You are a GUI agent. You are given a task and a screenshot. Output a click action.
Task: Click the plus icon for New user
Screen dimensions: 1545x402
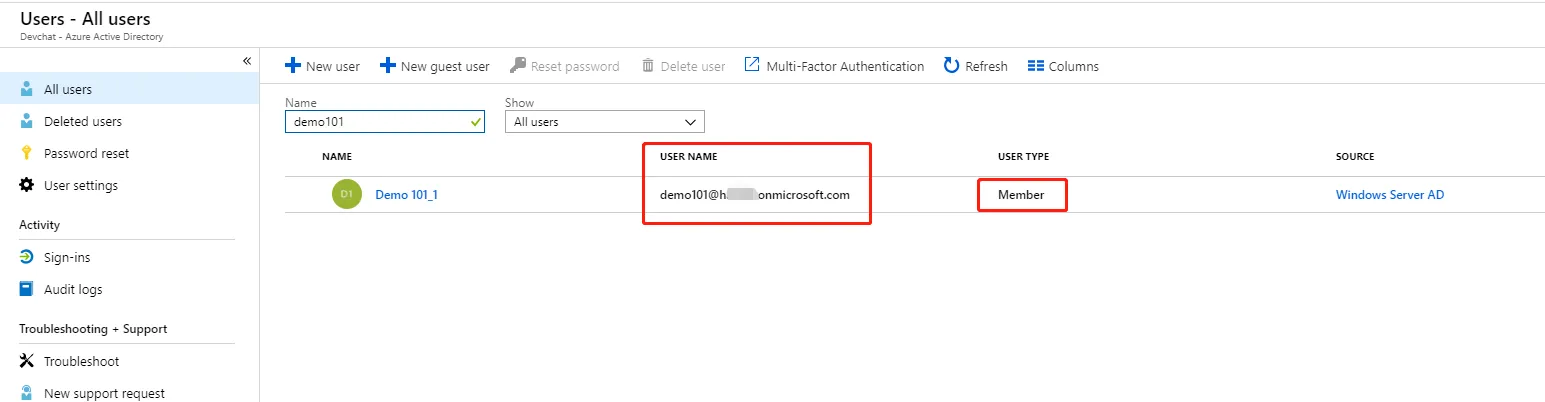click(293, 66)
